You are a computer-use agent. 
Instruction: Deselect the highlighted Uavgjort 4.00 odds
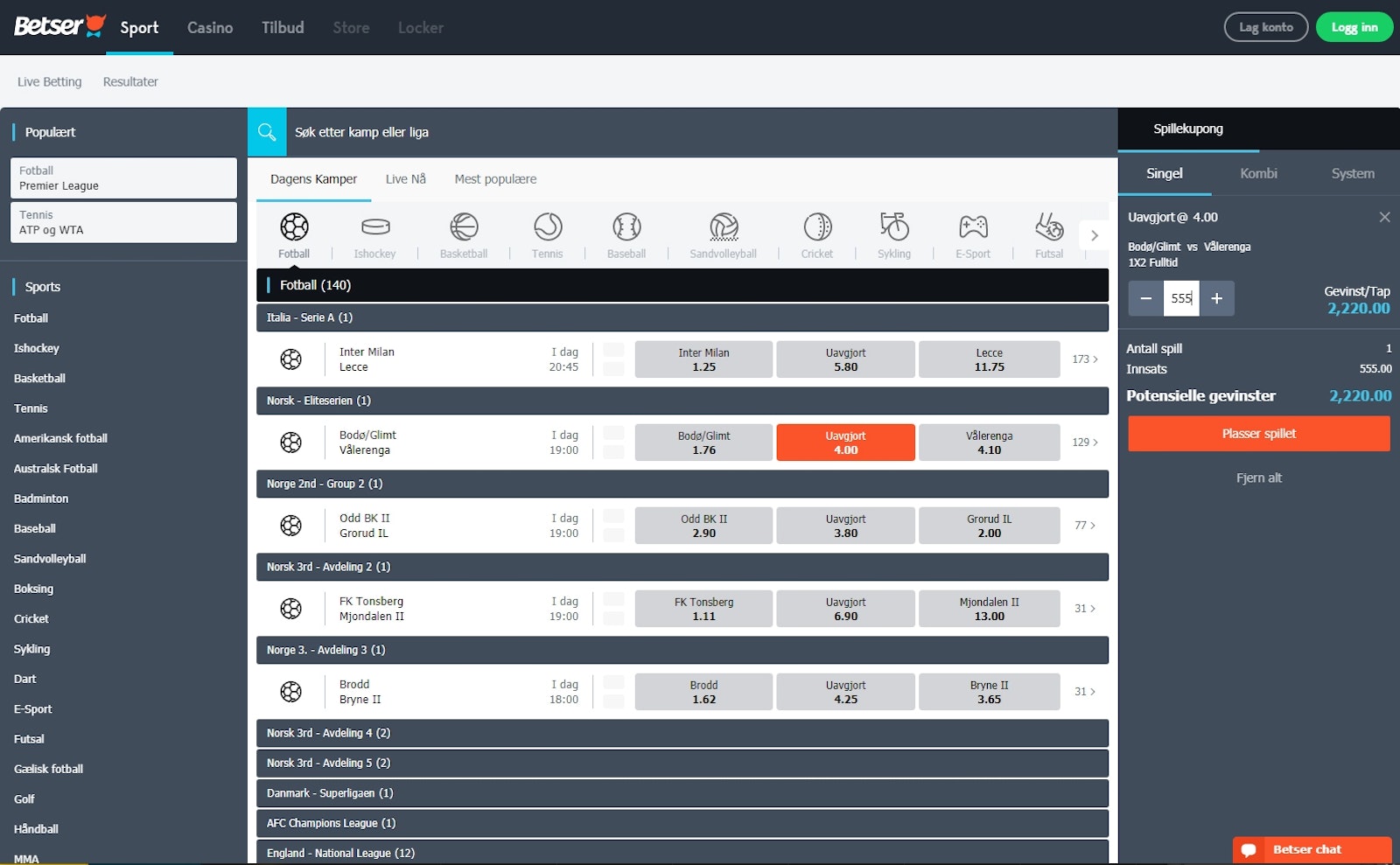click(845, 443)
